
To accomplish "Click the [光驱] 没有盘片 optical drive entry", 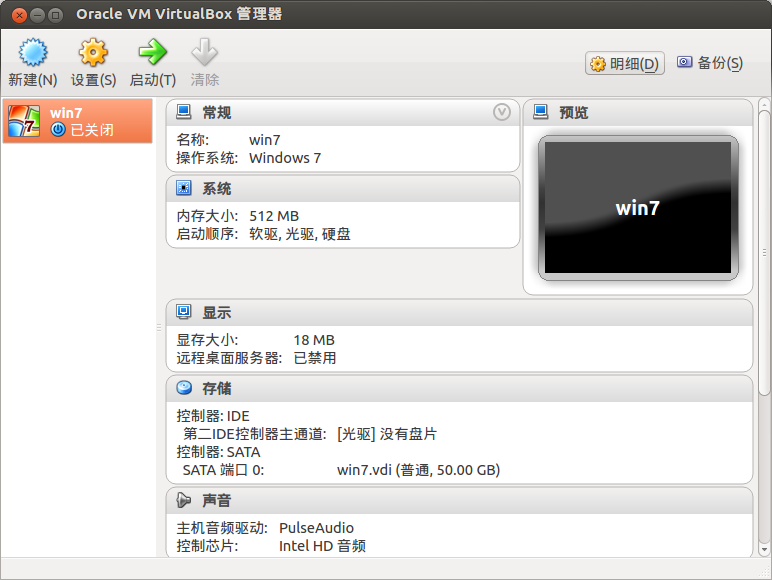I will pos(387,434).
